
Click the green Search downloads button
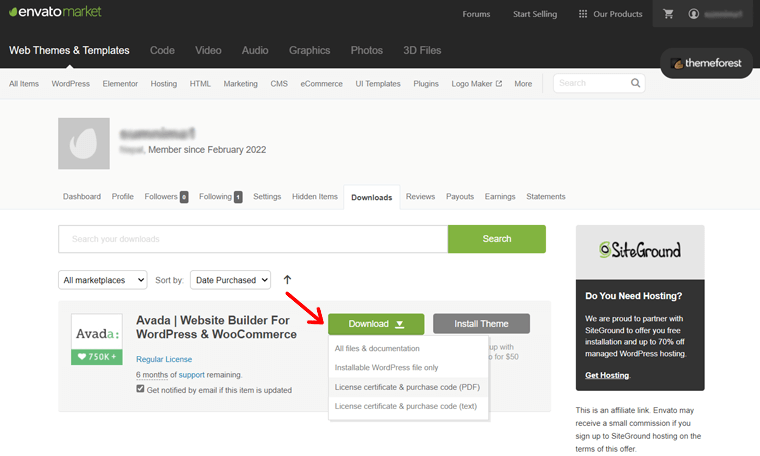click(497, 239)
